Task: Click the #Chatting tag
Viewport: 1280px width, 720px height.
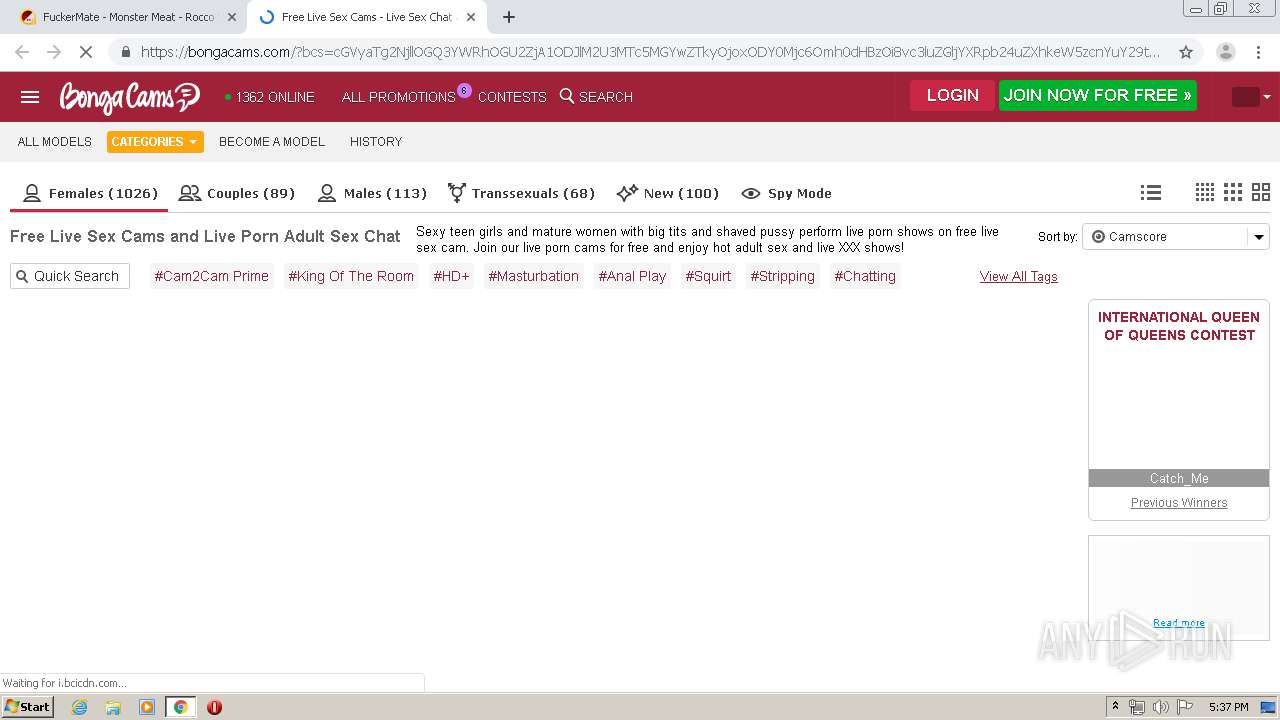Action: tap(865, 276)
